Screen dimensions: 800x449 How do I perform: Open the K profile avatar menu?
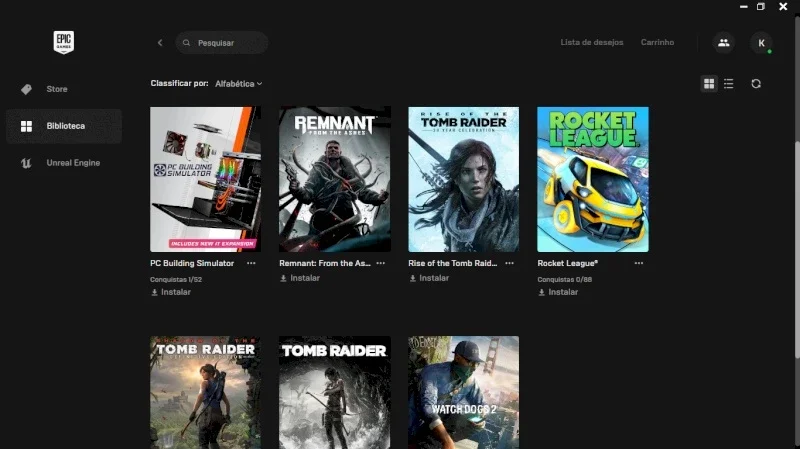click(x=761, y=43)
